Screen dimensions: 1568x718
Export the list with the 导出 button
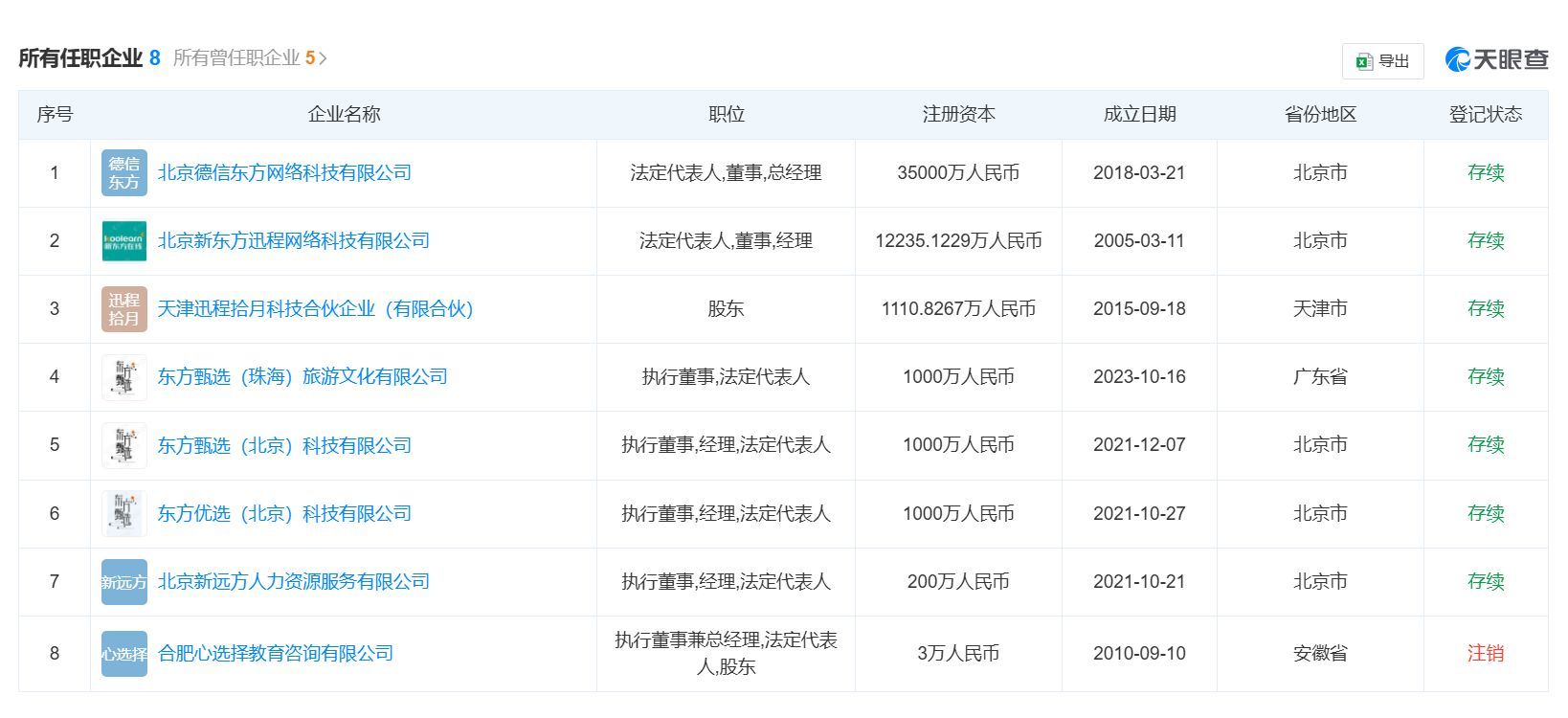pyautogui.click(x=1382, y=61)
